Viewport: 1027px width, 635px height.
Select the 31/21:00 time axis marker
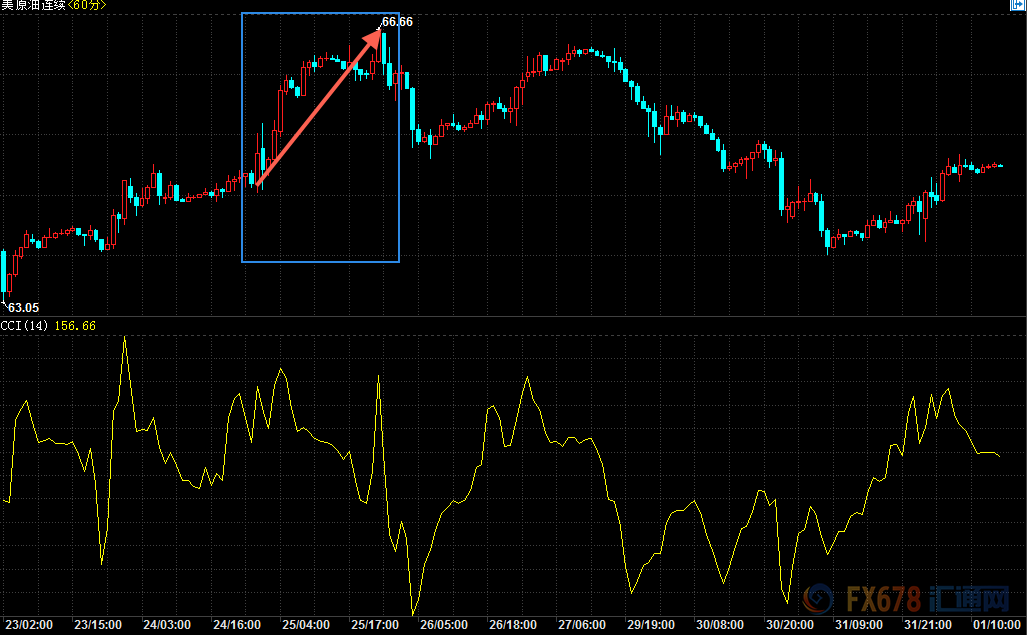pos(928,625)
